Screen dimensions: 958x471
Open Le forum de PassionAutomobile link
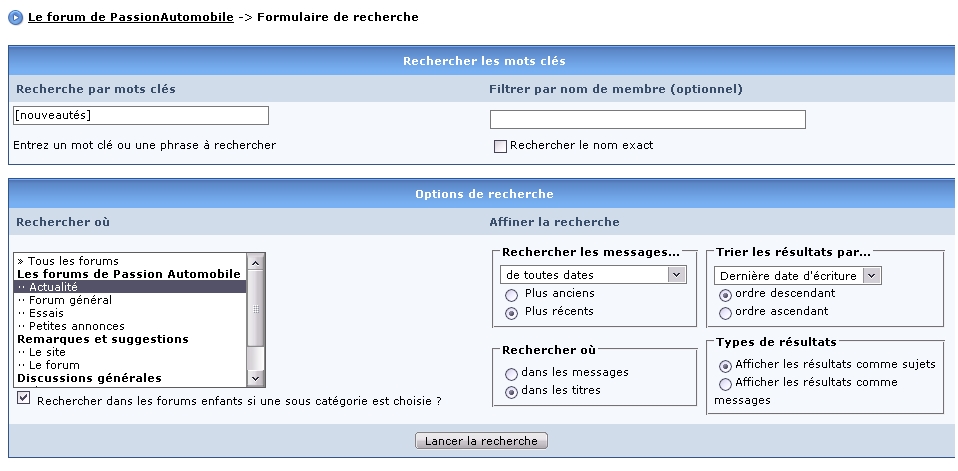coord(131,17)
